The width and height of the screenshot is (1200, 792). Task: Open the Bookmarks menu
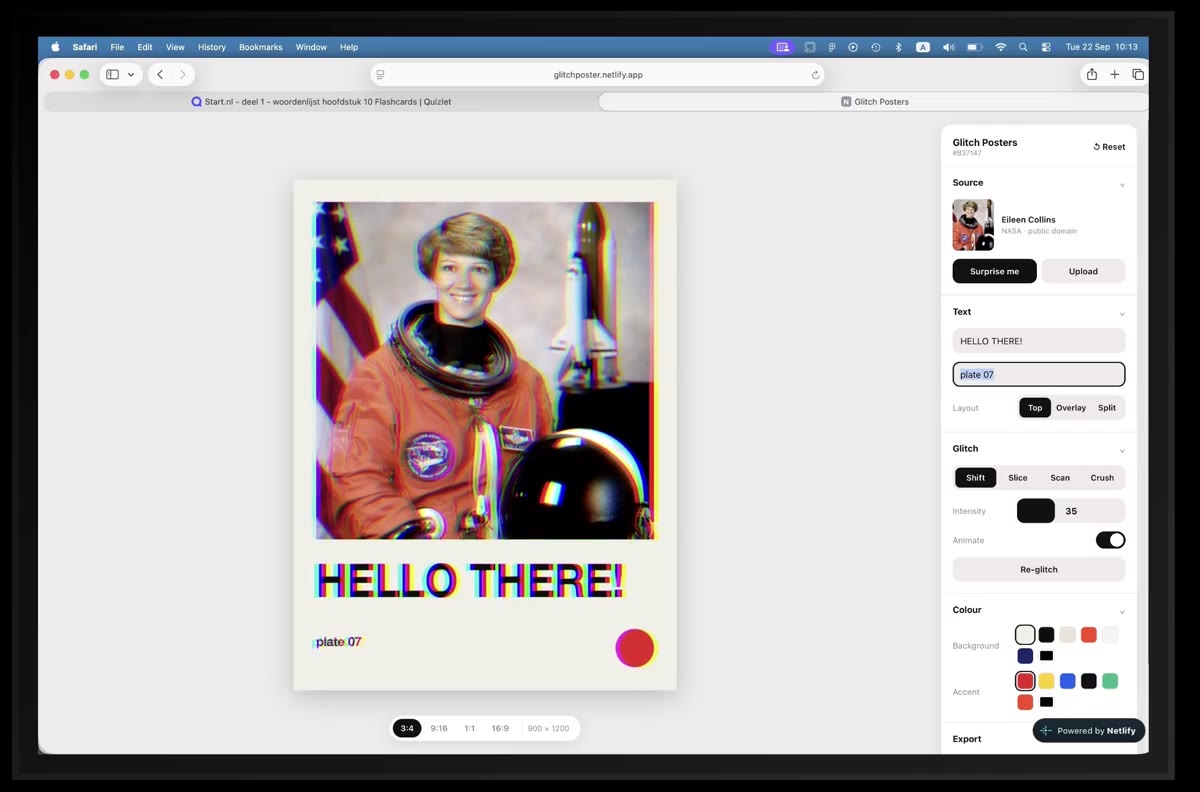coord(260,47)
